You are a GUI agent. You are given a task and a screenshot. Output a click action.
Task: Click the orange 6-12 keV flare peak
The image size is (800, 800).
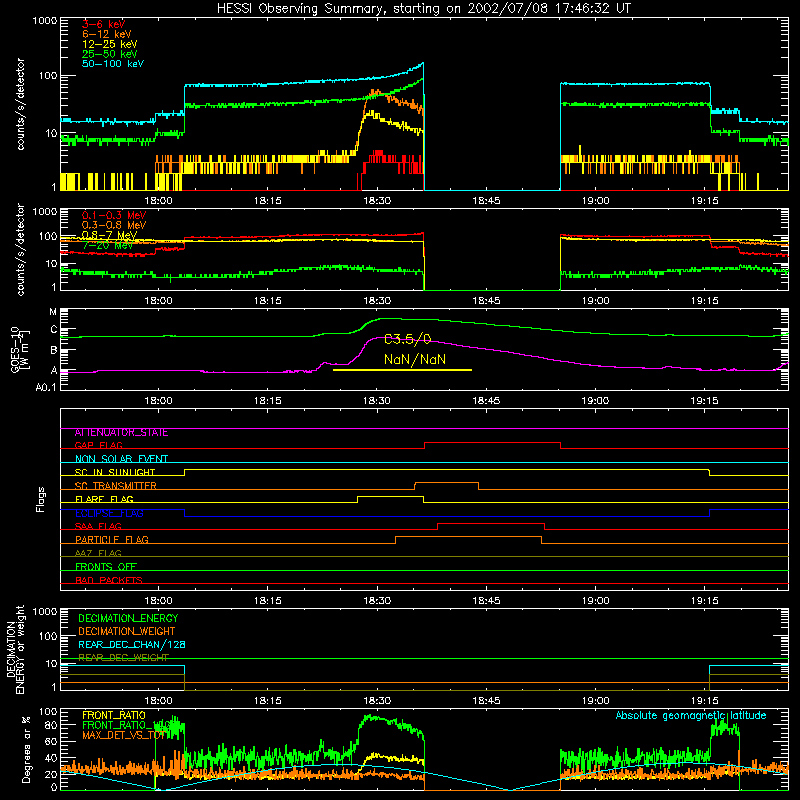tap(375, 92)
